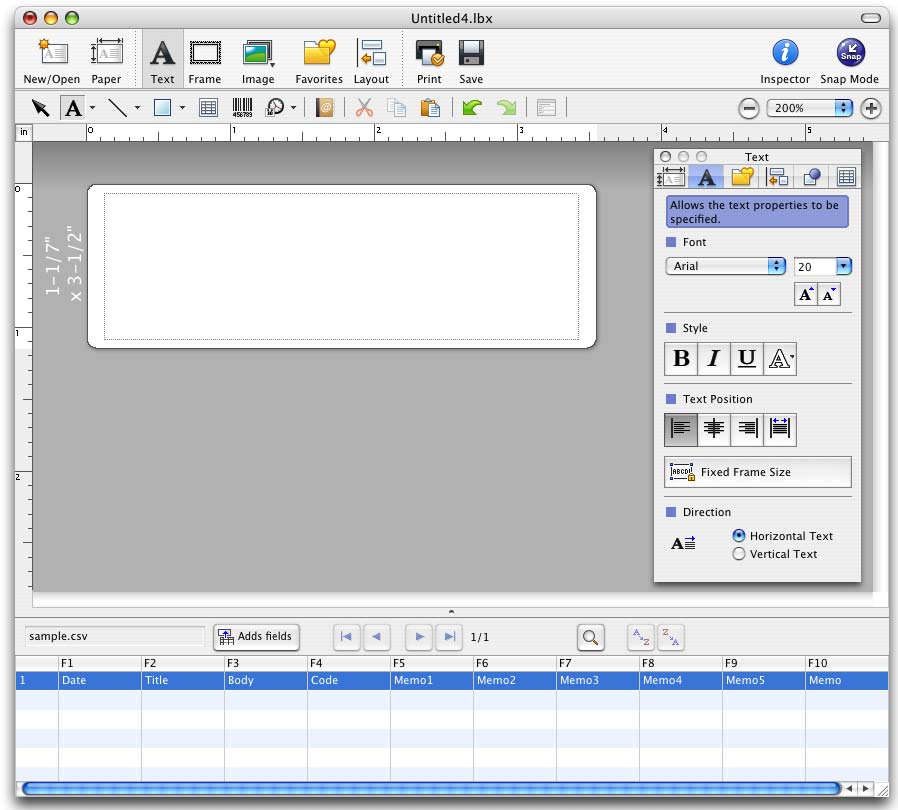Viewport: 898px width, 810px height.
Task: Decrease font size with smaller A button
Action: (829, 294)
